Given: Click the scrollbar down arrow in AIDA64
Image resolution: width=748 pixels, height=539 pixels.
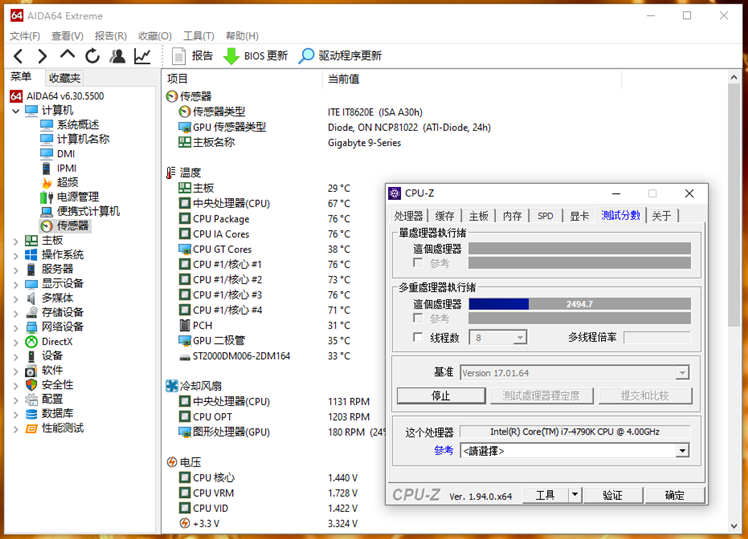Looking at the screenshot, I should pos(734,526).
